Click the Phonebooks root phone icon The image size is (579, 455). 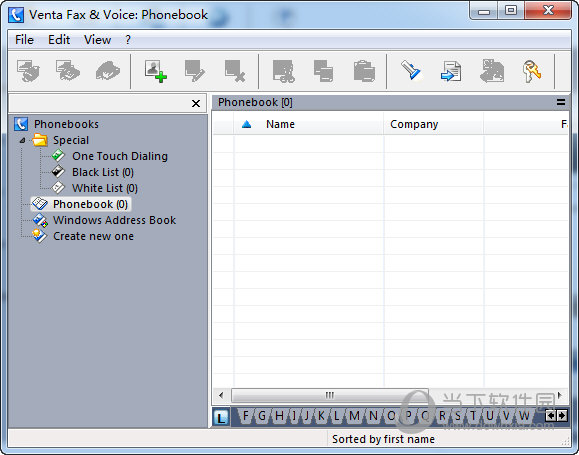coord(21,124)
